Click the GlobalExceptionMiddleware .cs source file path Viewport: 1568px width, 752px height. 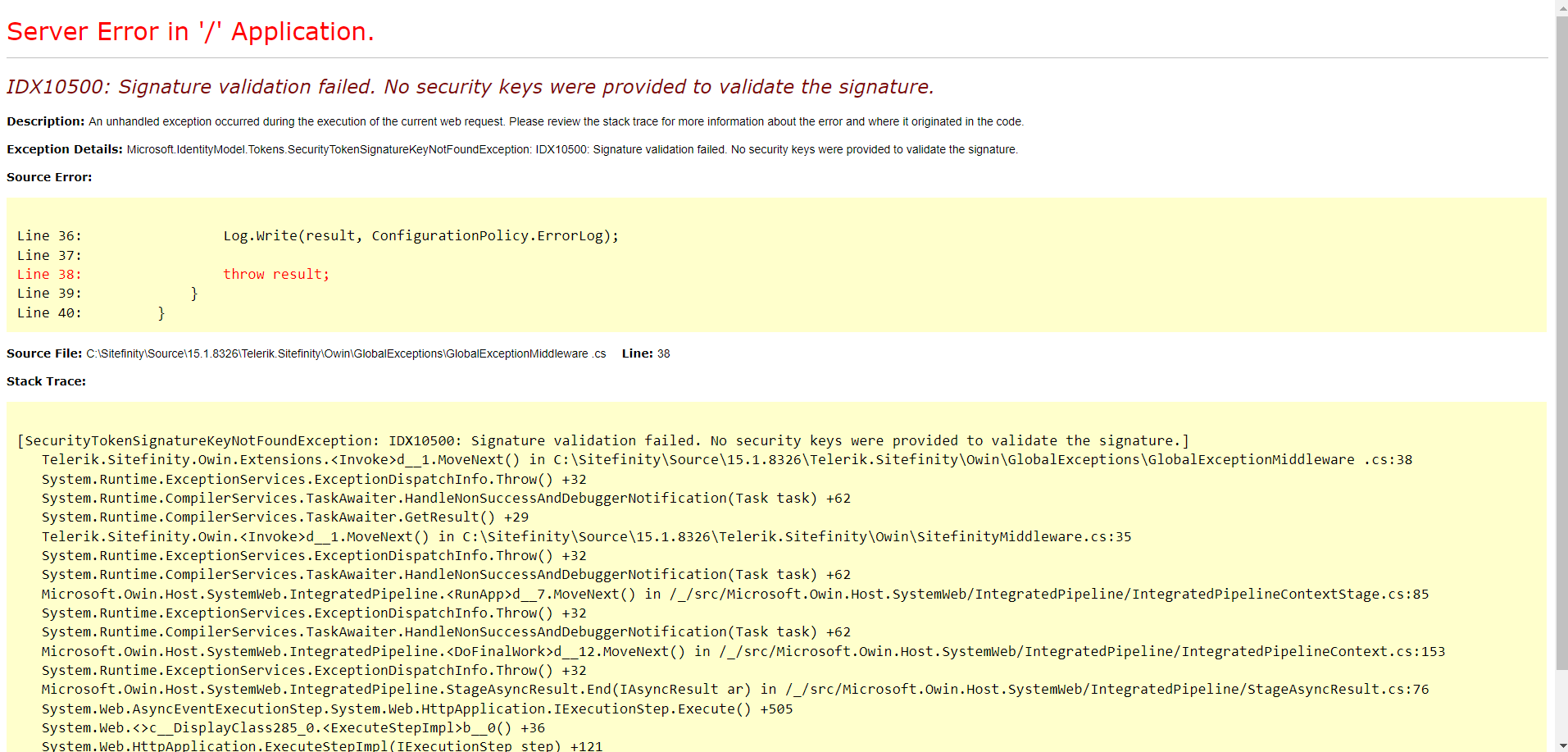click(x=346, y=354)
